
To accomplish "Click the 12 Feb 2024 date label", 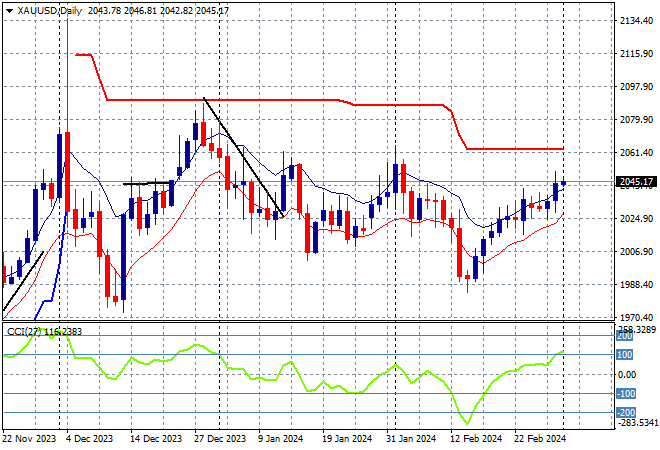I will pos(476,439).
